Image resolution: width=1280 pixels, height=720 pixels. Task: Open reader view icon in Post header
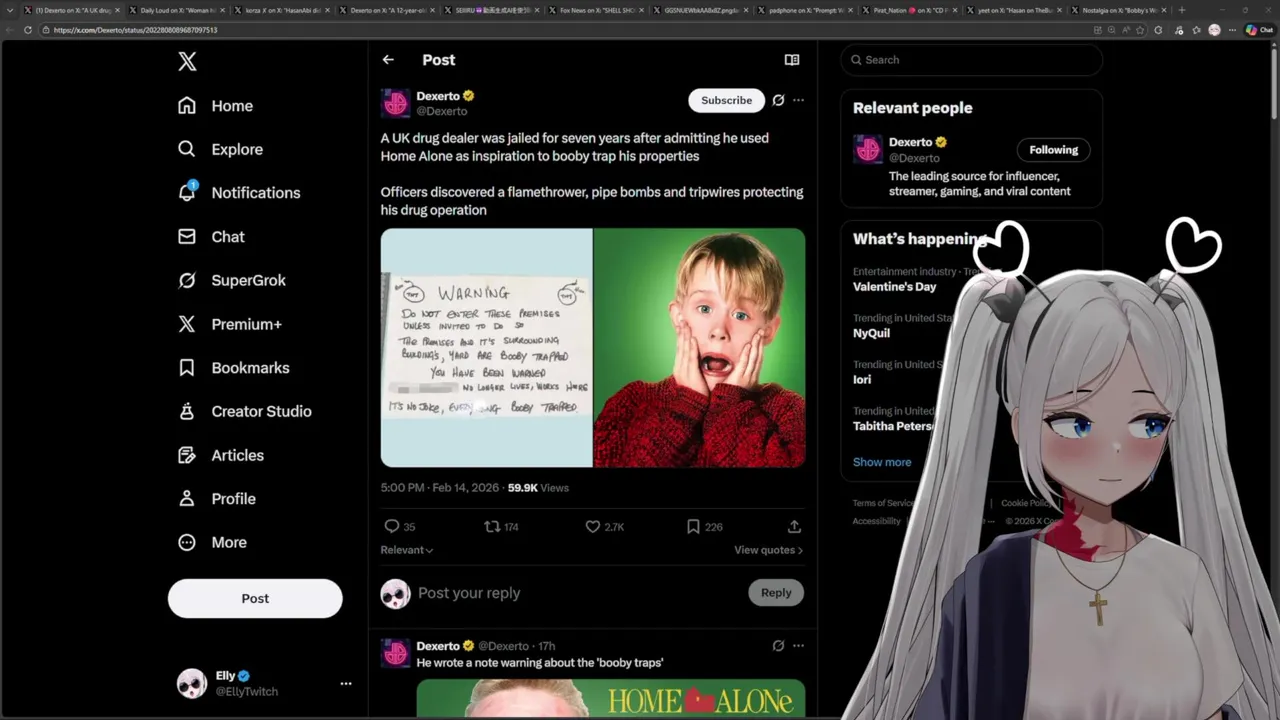click(x=792, y=60)
